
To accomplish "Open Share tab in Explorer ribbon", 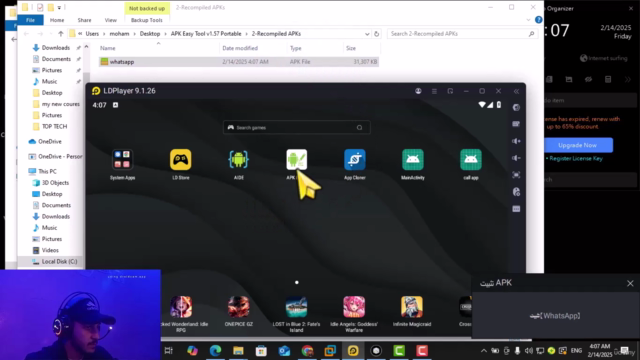I will tap(84, 20).
